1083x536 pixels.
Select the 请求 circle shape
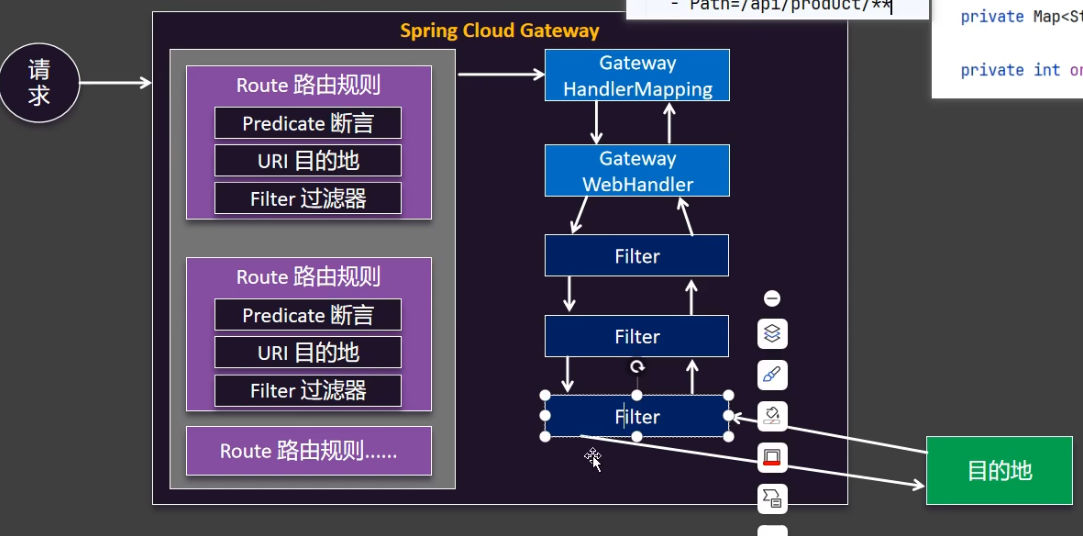coord(39,83)
